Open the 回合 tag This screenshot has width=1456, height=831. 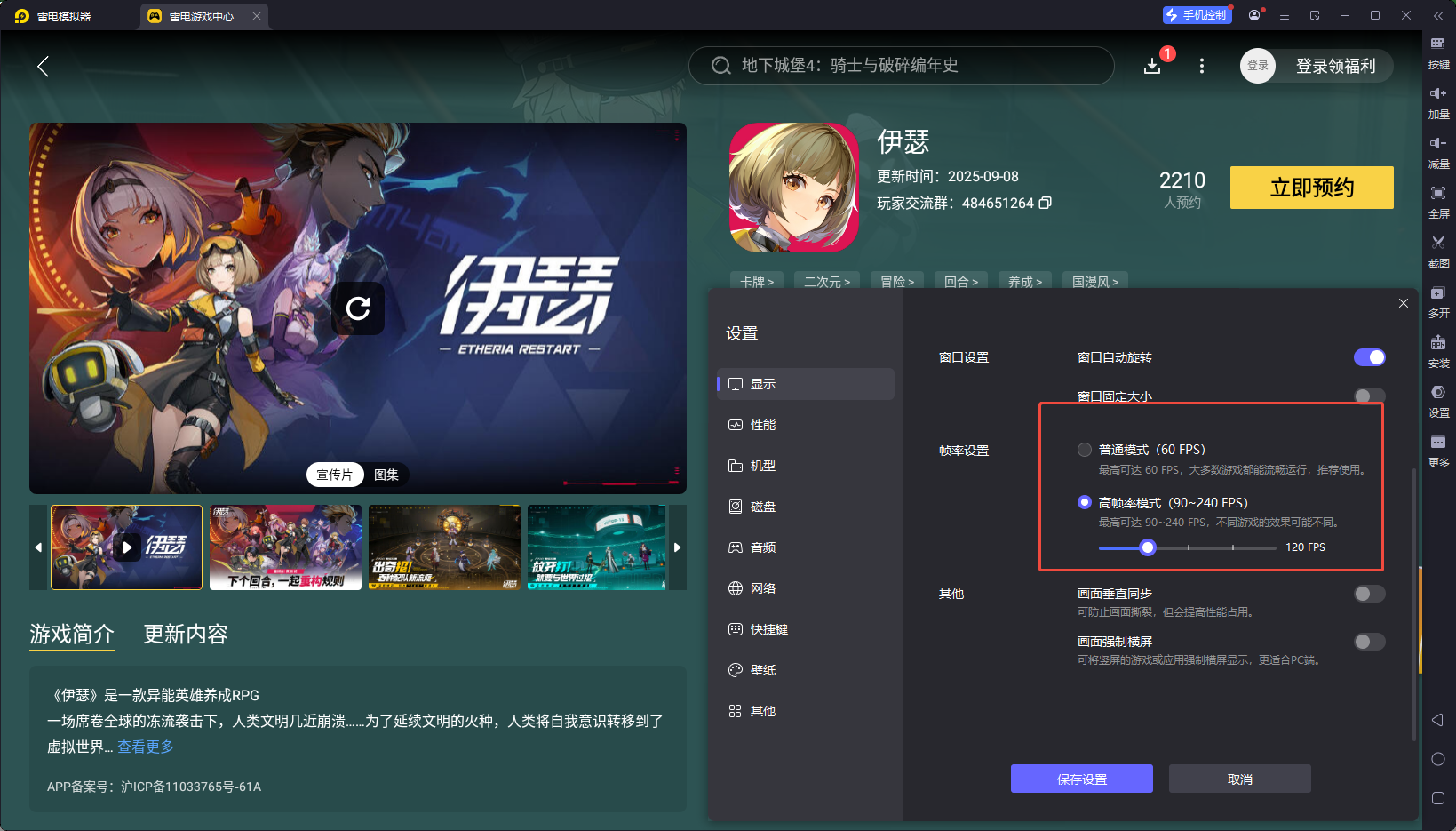click(961, 281)
